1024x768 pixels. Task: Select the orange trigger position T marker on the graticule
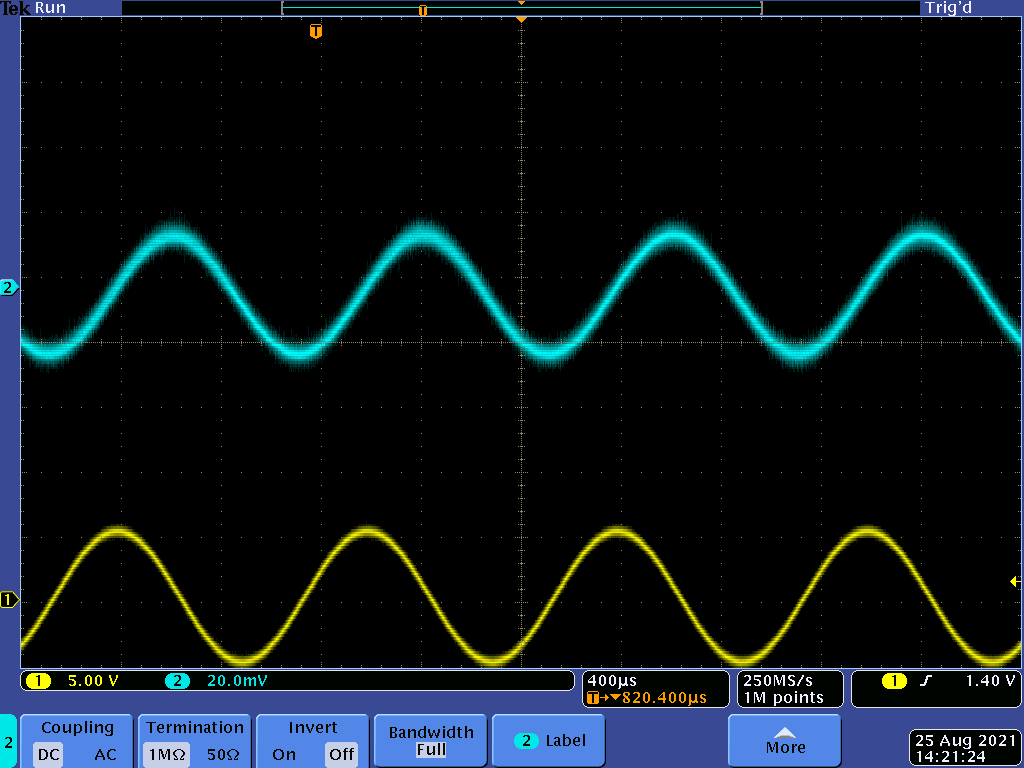(x=316, y=32)
